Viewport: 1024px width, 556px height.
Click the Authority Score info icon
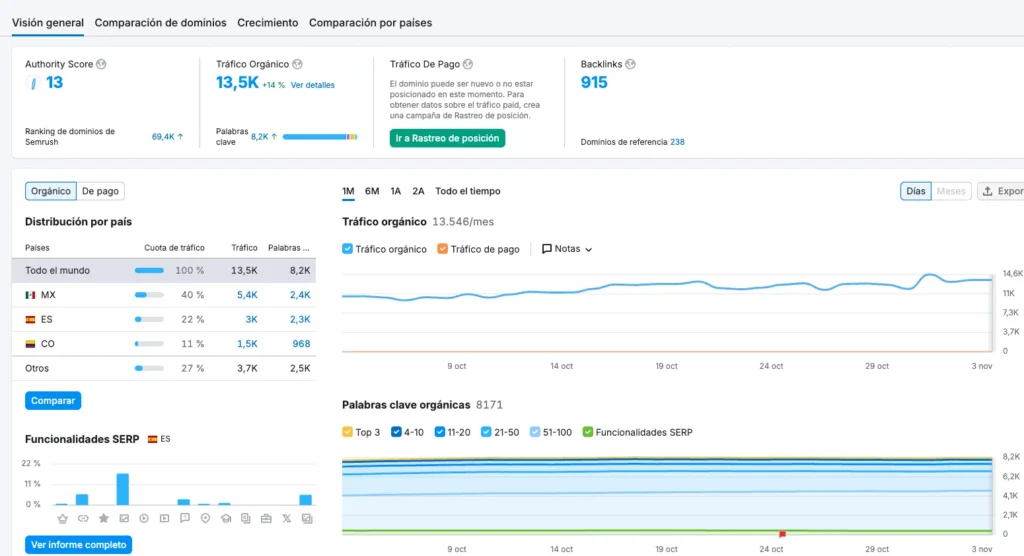pyautogui.click(x=101, y=64)
